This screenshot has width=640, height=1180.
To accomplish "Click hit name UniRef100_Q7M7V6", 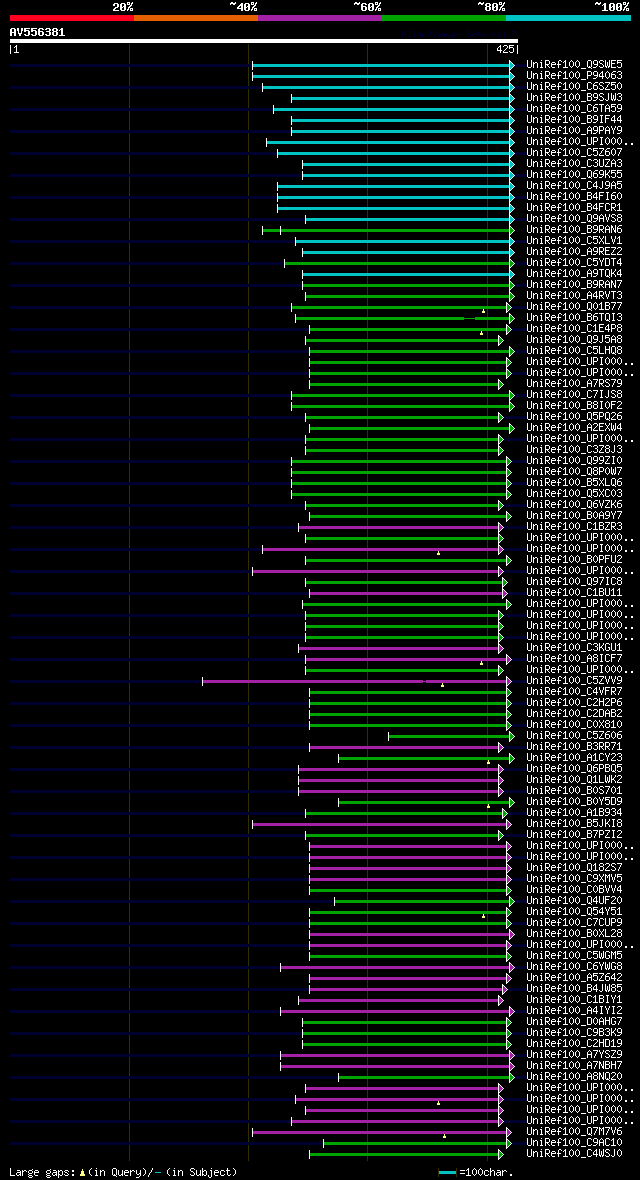I will (574, 1131).
